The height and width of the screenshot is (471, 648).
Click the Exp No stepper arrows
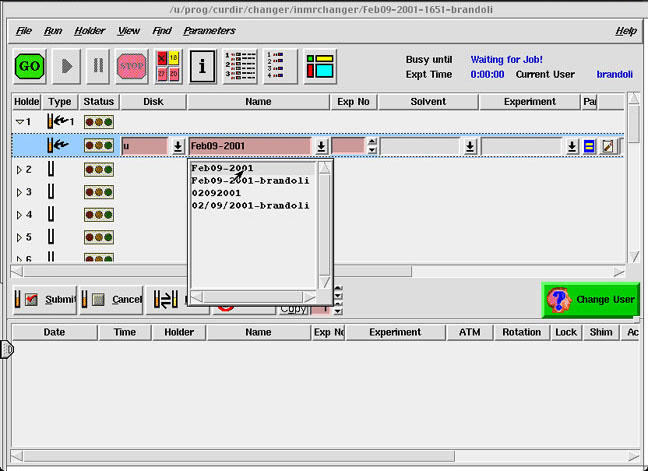372,146
